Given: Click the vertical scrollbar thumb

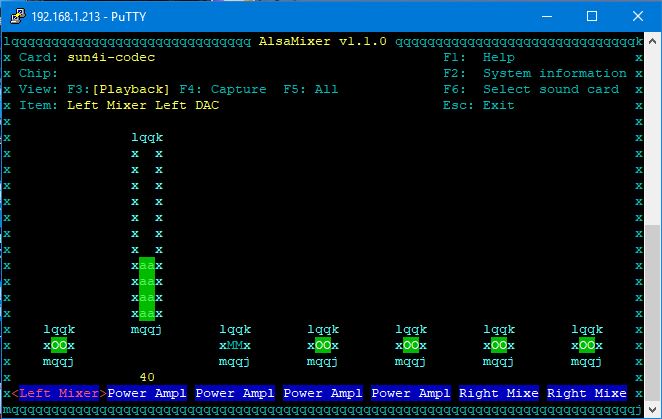Looking at the screenshot, I should (x=652, y=313).
